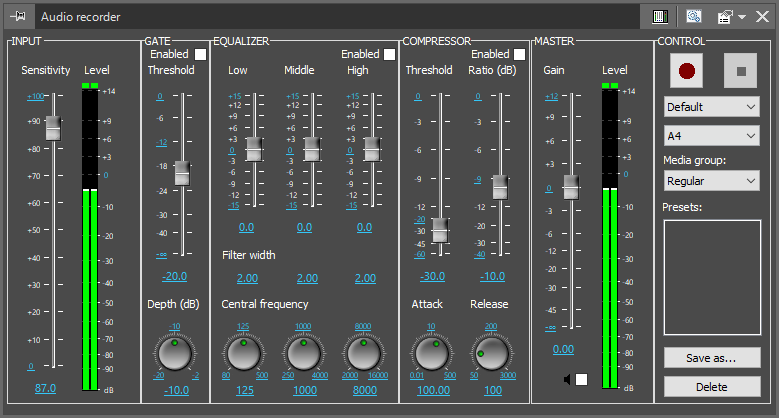Enable the Compressor checkbox
This screenshot has width=779, height=418.
519,54
